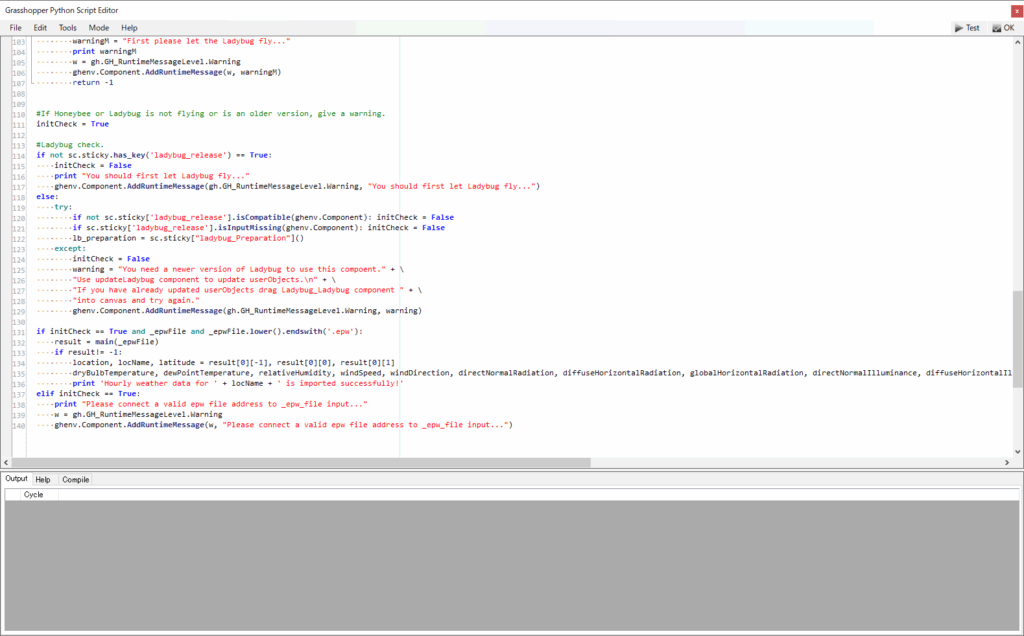The width and height of the screenshot is (1024, 636).
Task: Switch to the Compile tab
Action: pos(76,480)
